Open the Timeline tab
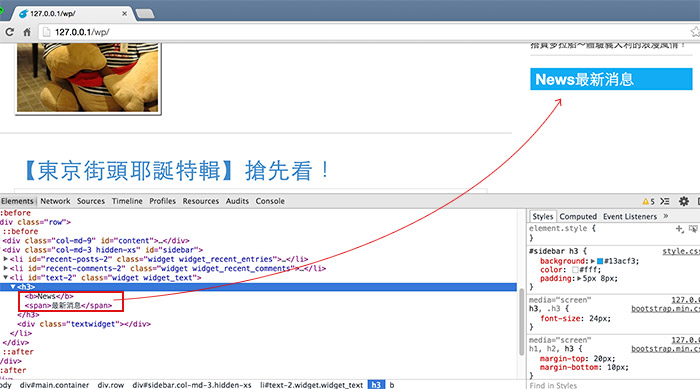Image resolution: width=700 pixels, height=389 pixels. point(127,201)
